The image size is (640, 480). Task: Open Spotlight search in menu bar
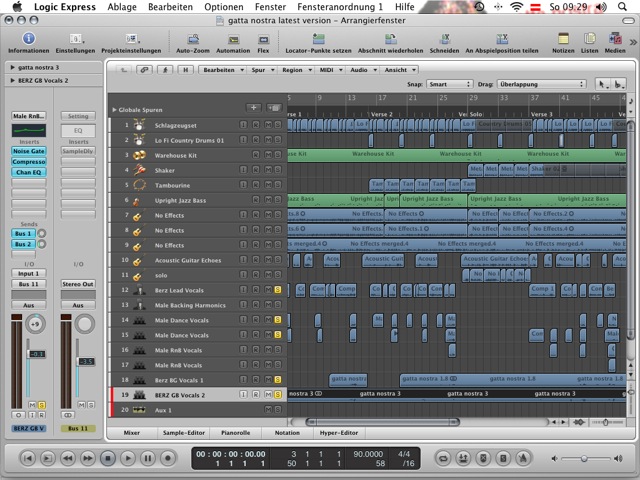(622, 7)
